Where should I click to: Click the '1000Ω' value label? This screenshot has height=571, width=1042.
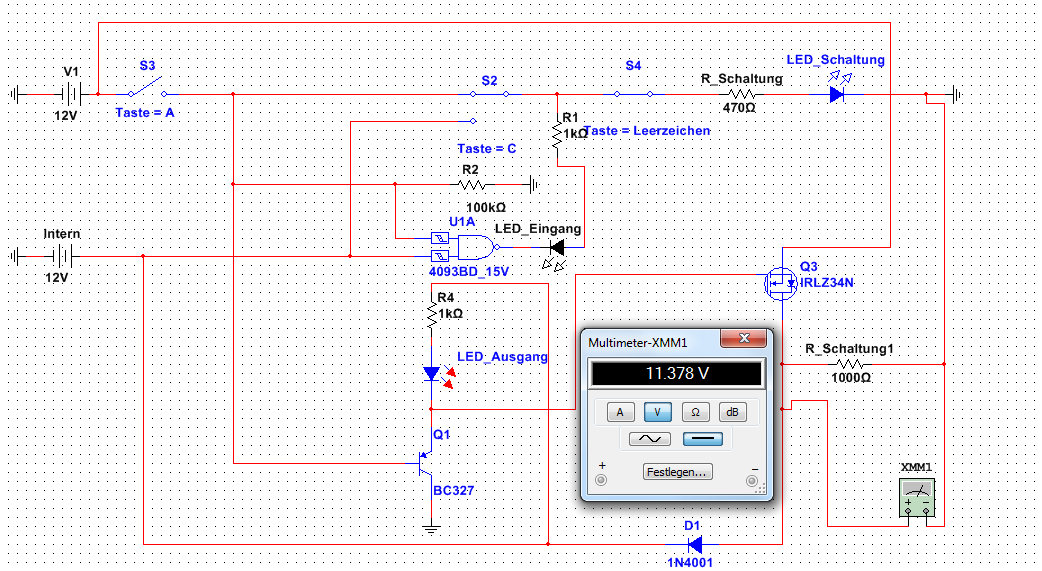point(851,378)
